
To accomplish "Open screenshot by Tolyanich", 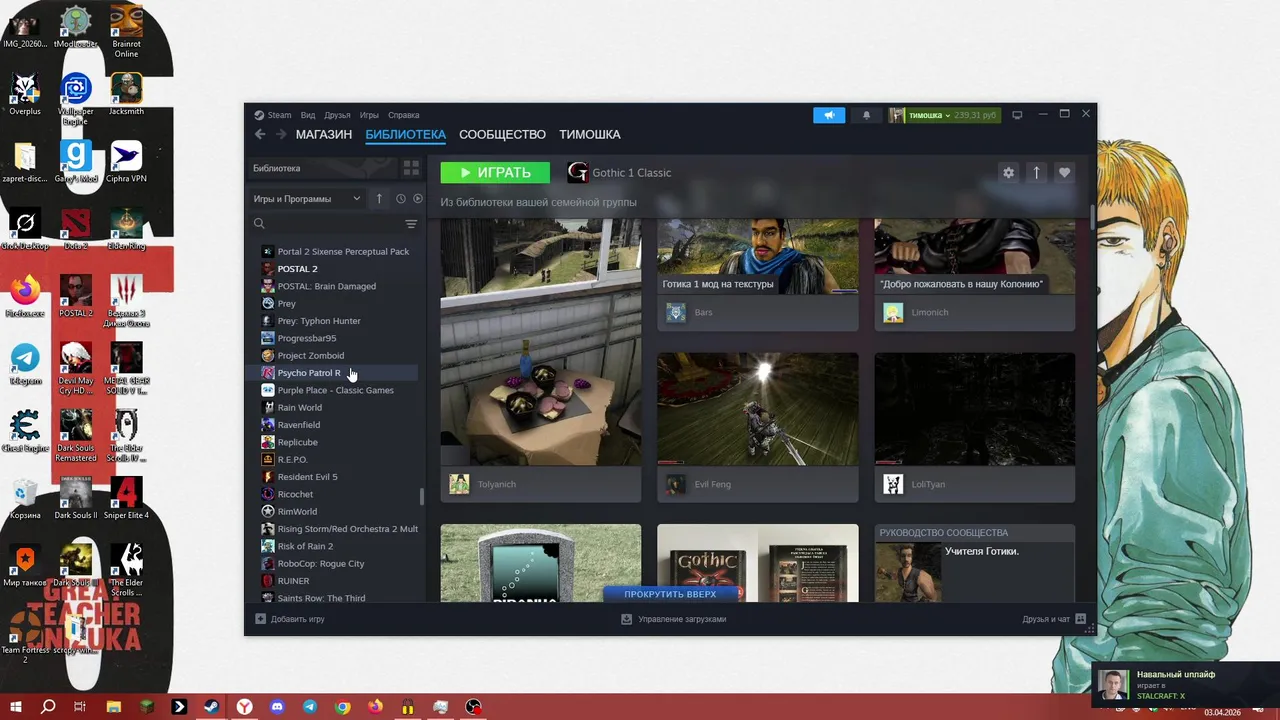I will (x=541, y=360).
